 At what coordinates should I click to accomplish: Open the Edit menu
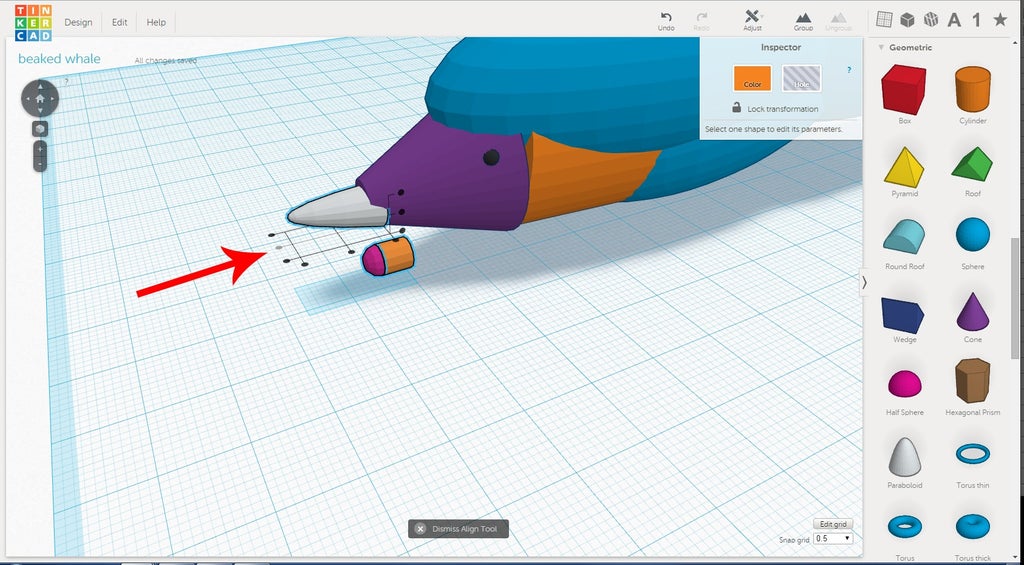pyautogui.click(x=120, y=22)
